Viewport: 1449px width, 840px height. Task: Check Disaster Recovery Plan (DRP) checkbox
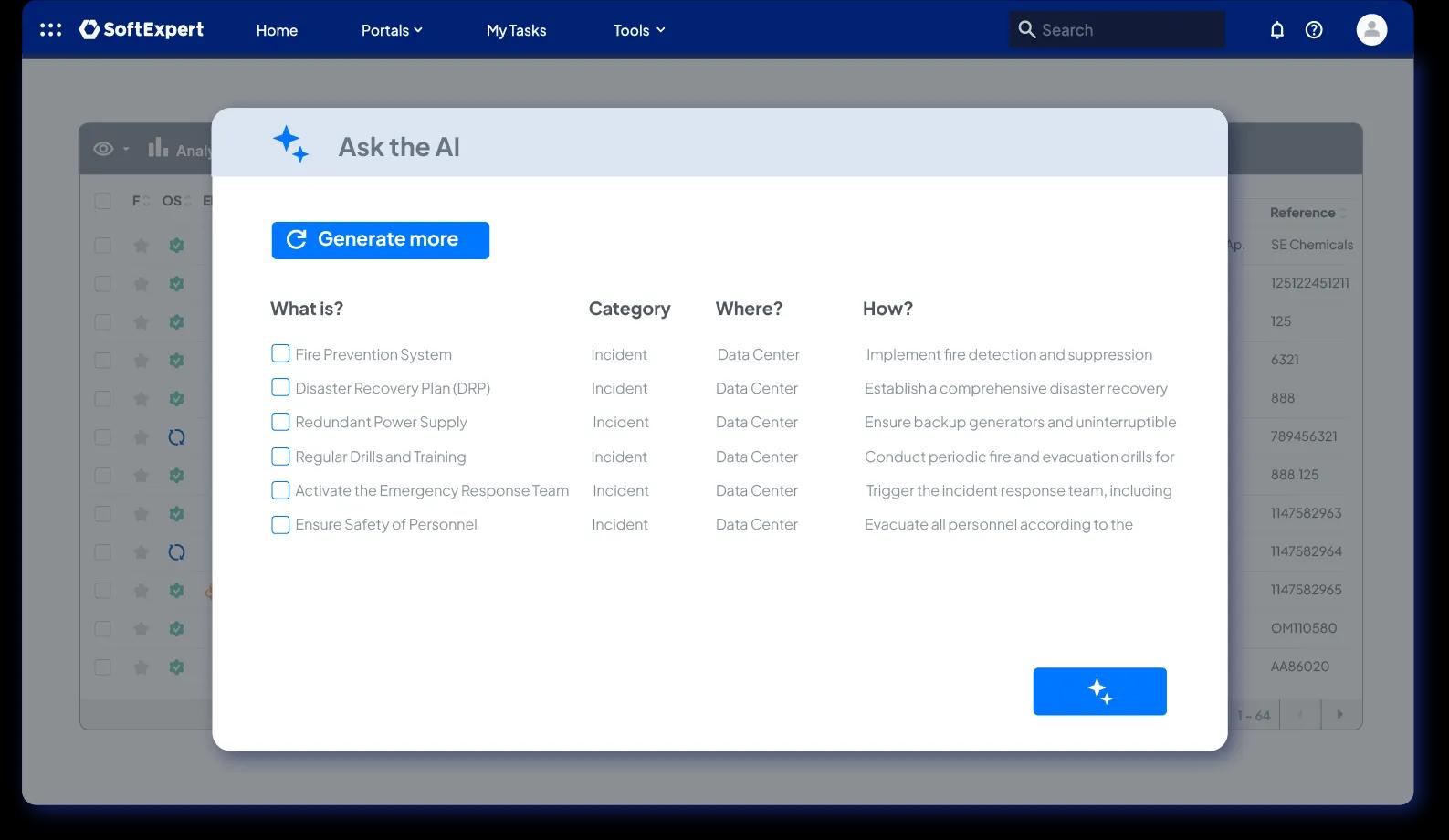coord(280,387)
